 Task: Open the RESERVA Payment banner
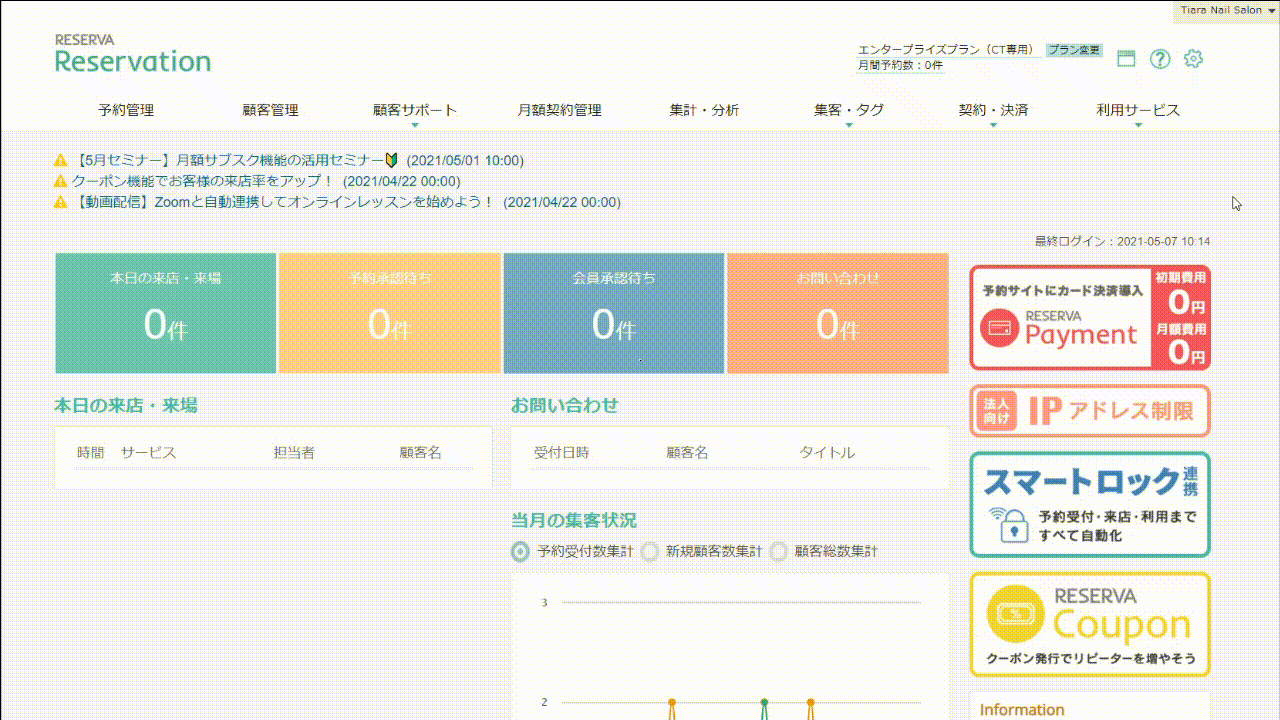click(1090, 318)
